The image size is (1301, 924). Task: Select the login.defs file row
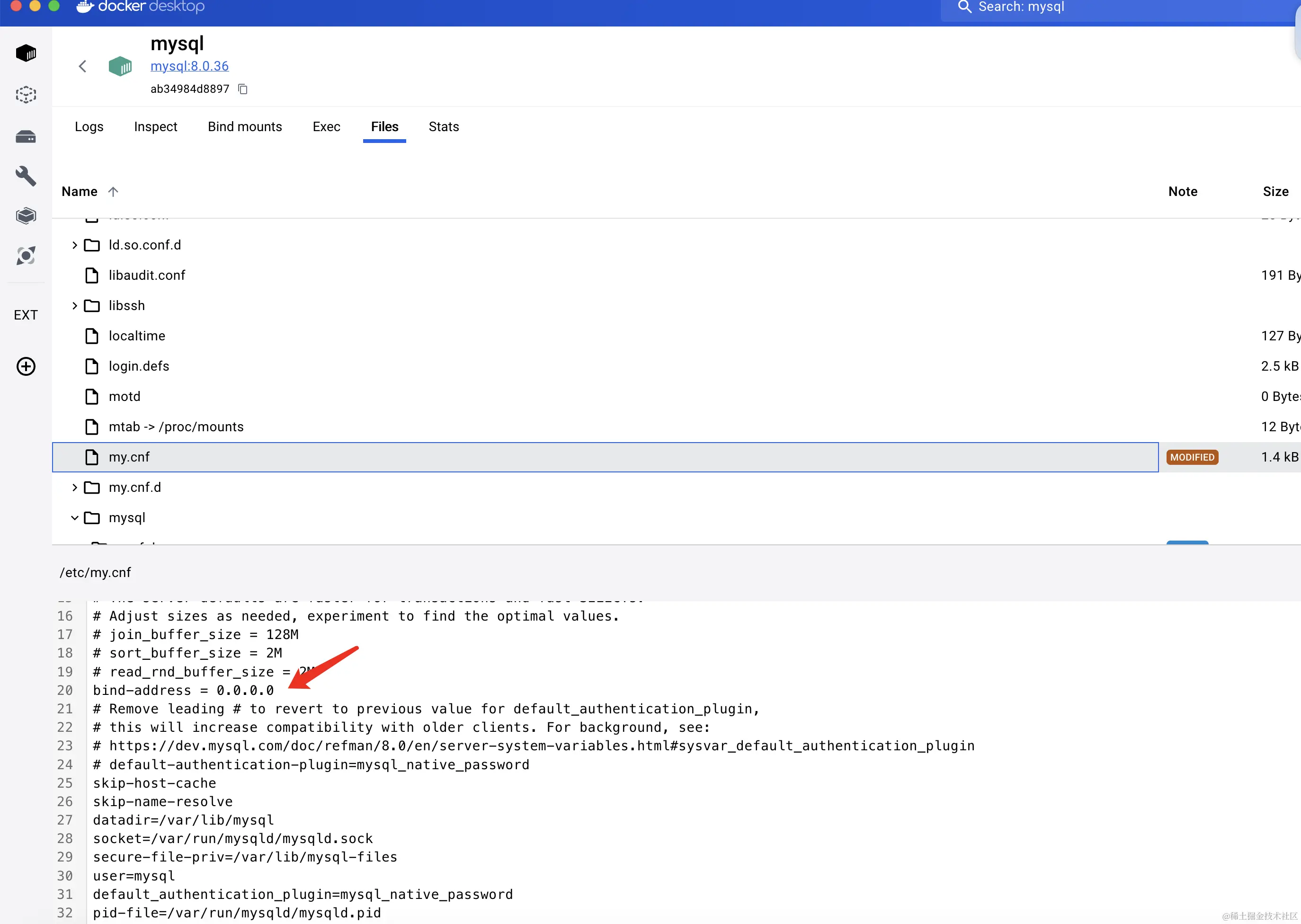[139, 366]
